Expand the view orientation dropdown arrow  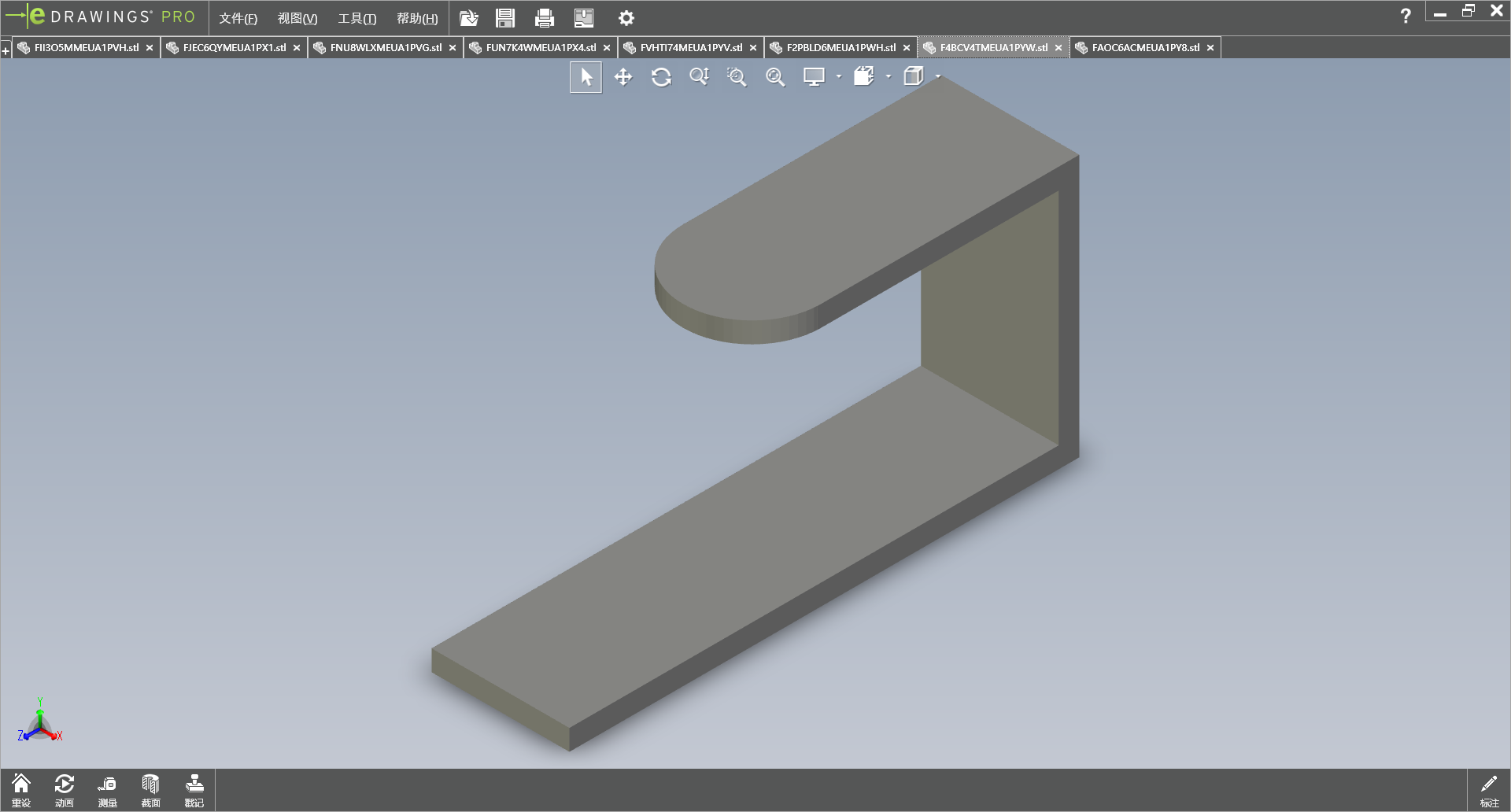tap(888, 77)
